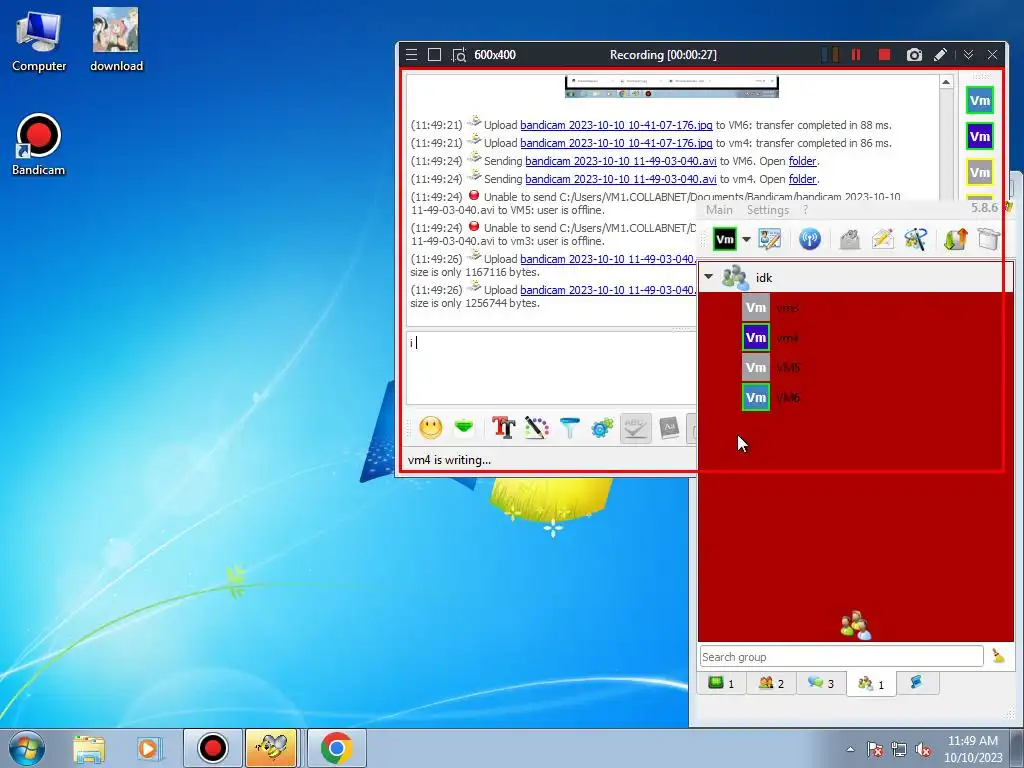This screenshot has width=1024, height=768.
Task: Open the status dropdown arrow beside Vm avatar
Action: [x=746, y=239]
